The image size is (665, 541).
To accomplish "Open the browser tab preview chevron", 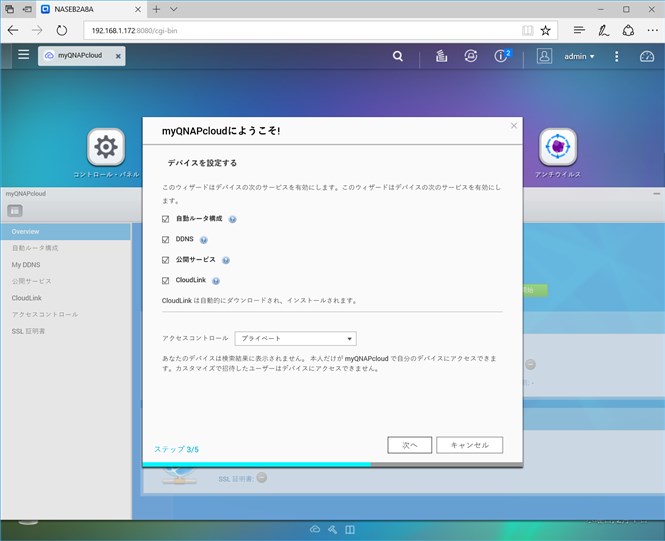I will coord(173,9).
